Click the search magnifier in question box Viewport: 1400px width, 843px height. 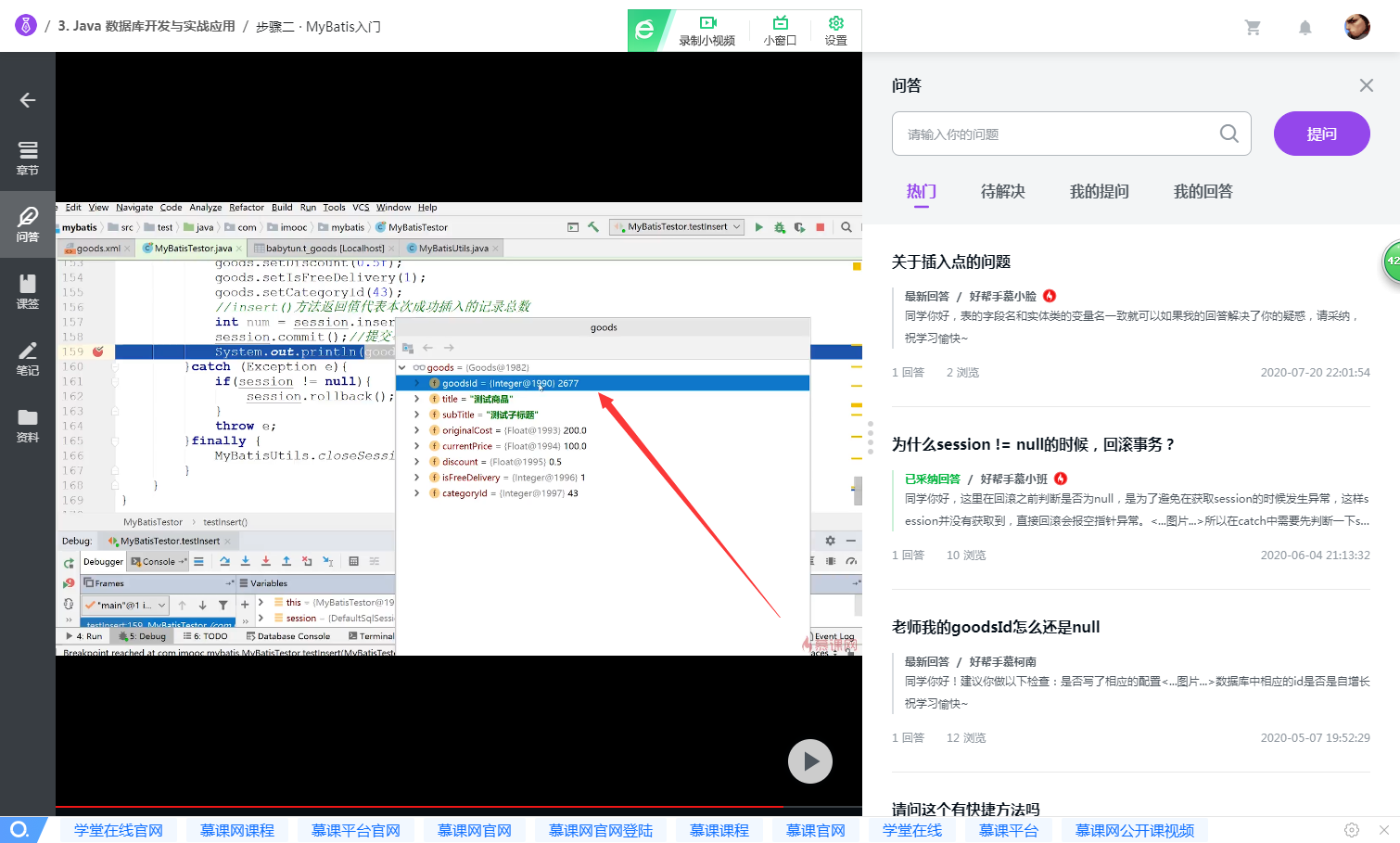[1229, 134]
